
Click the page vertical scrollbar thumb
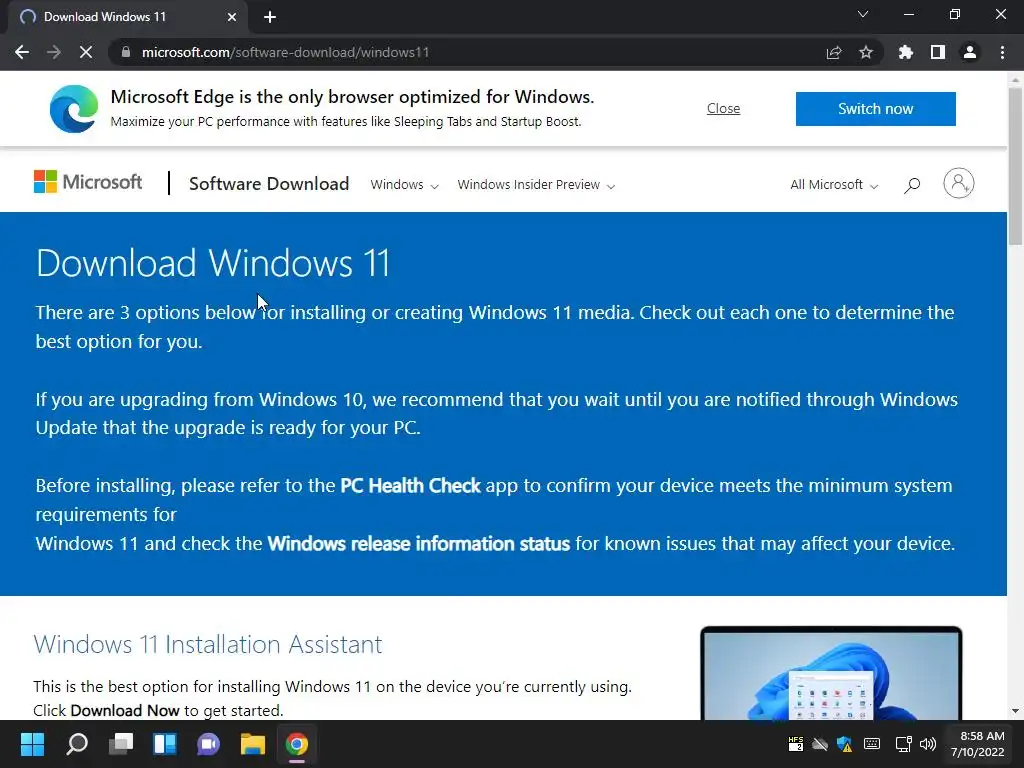point(1015,167)
